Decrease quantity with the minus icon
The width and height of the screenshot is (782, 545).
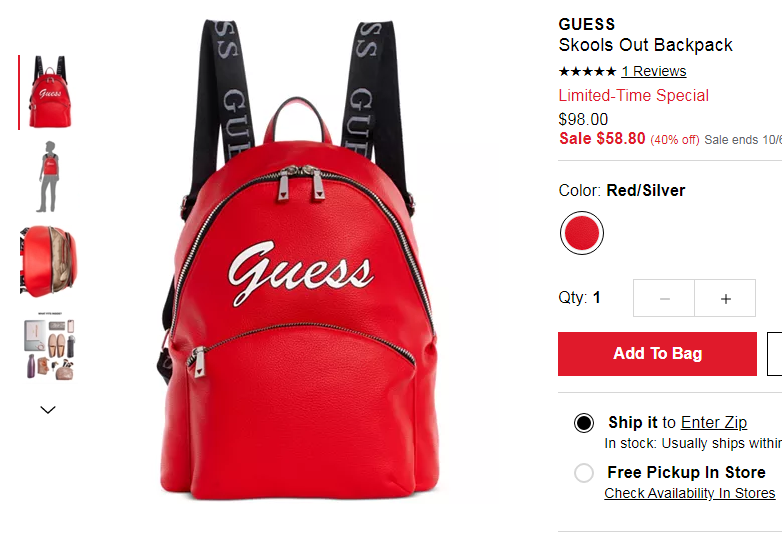664,298
